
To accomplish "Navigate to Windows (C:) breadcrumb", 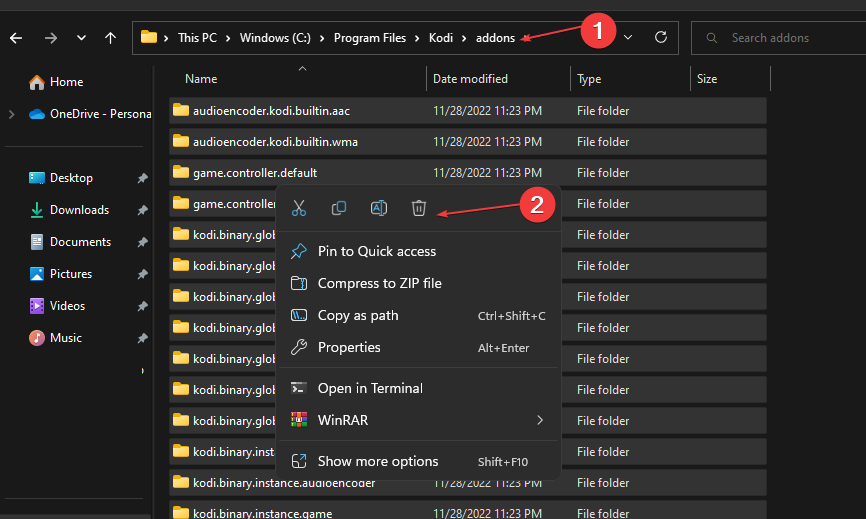I will [x=275, y=38].
